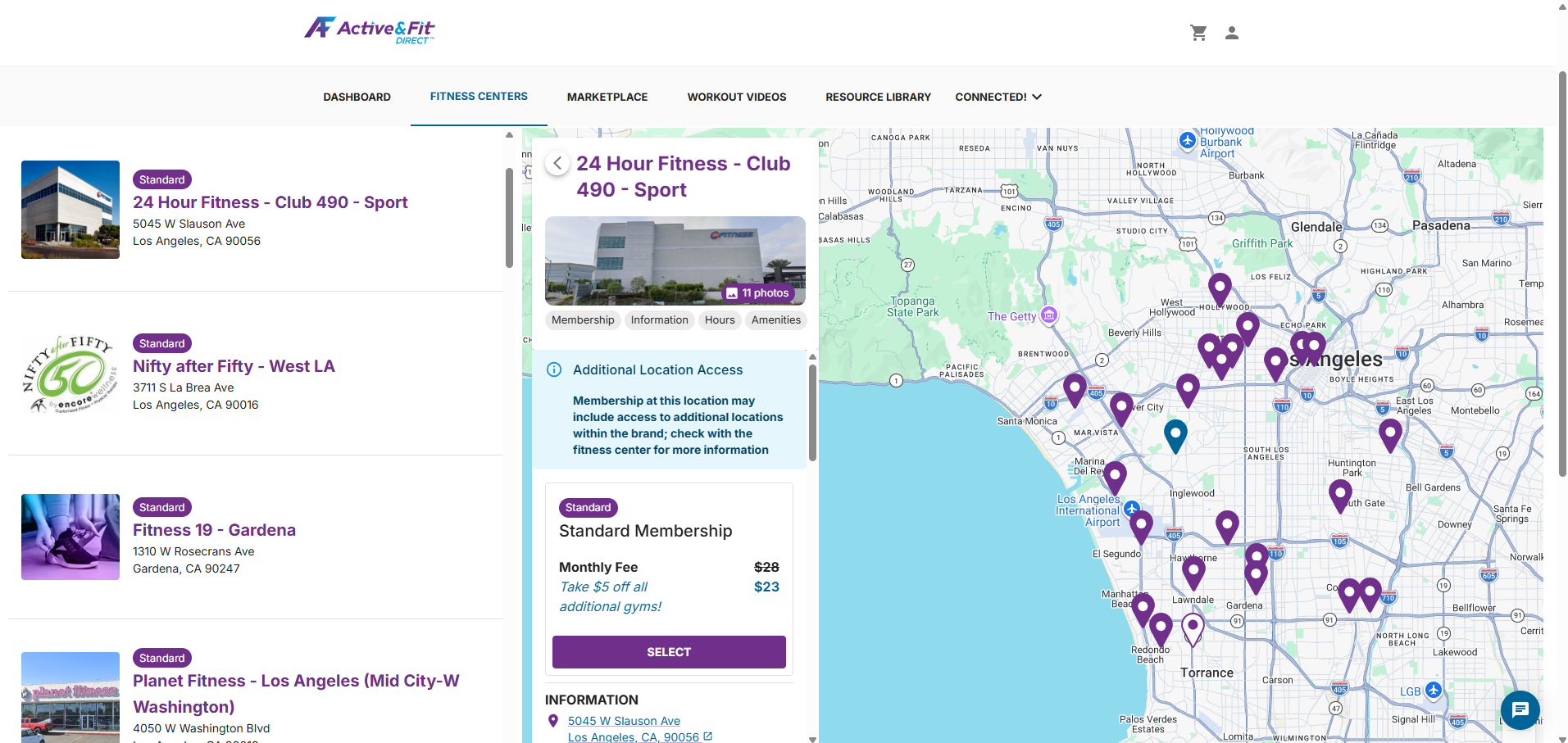Click the Fitness 19 shoe thumbnail
This screenshot has height=743, width=1568.
point(70,537)
